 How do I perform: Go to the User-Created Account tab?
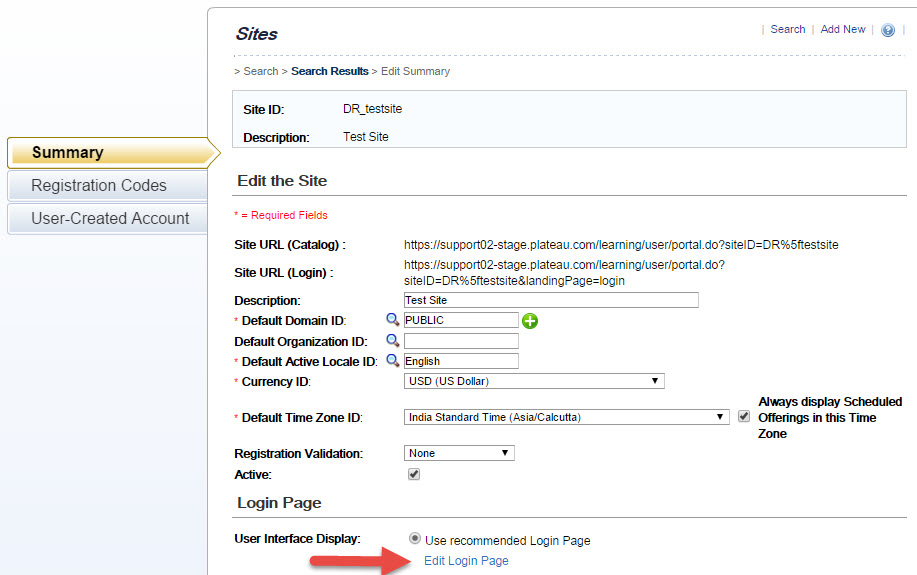(x=107, y=218)
